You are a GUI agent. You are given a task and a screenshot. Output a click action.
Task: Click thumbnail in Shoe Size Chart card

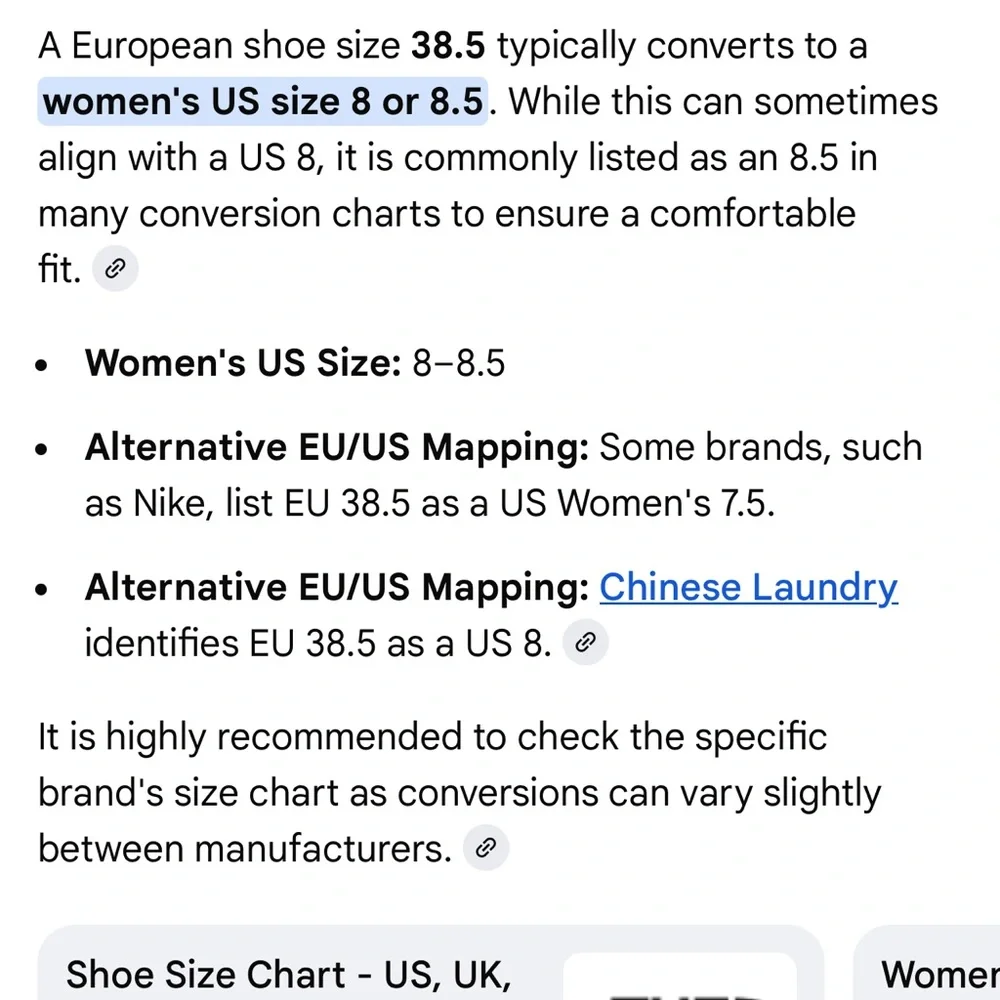[x=680, y=978]
